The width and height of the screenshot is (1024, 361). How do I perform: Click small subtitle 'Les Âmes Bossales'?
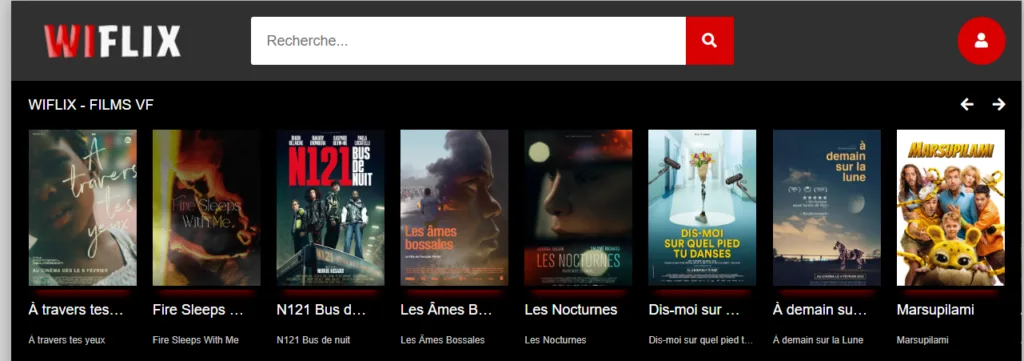pyautogui.click(x=443, y=340)
